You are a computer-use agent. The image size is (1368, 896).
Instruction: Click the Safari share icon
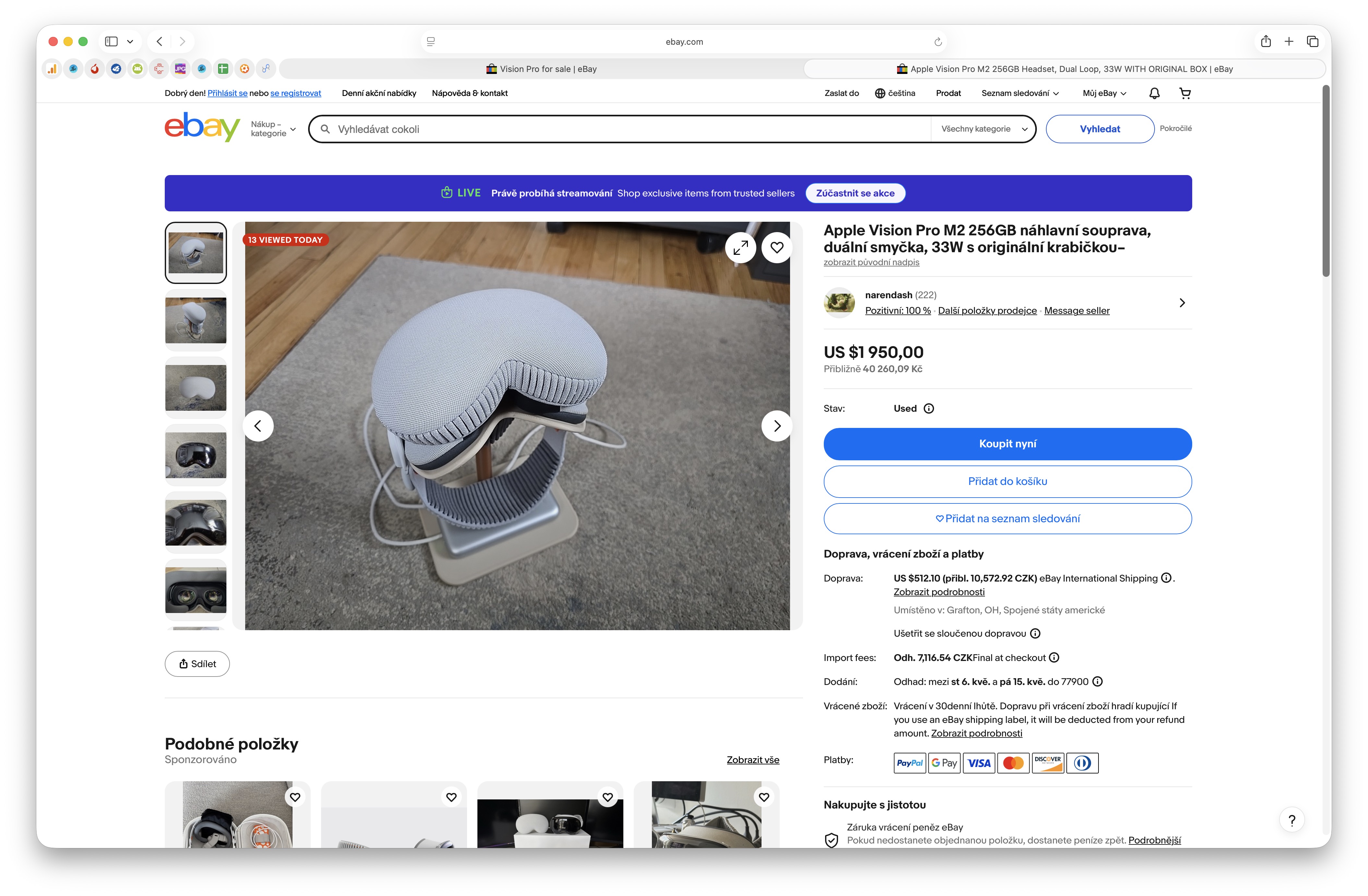[x=1266, y=41]
